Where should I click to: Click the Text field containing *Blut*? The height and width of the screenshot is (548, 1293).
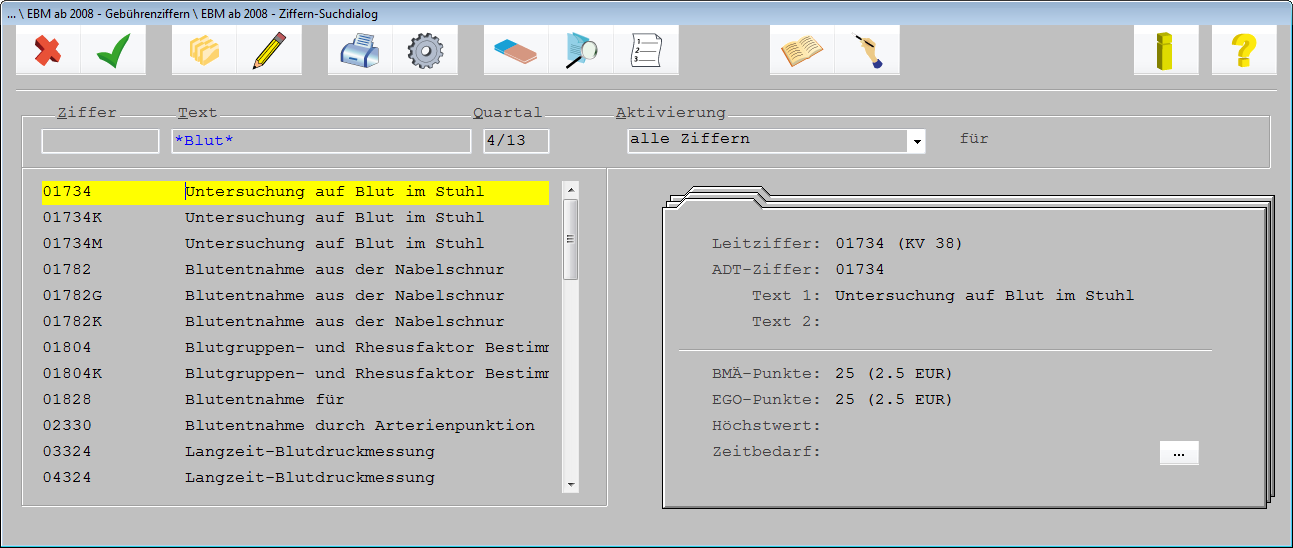320,141
